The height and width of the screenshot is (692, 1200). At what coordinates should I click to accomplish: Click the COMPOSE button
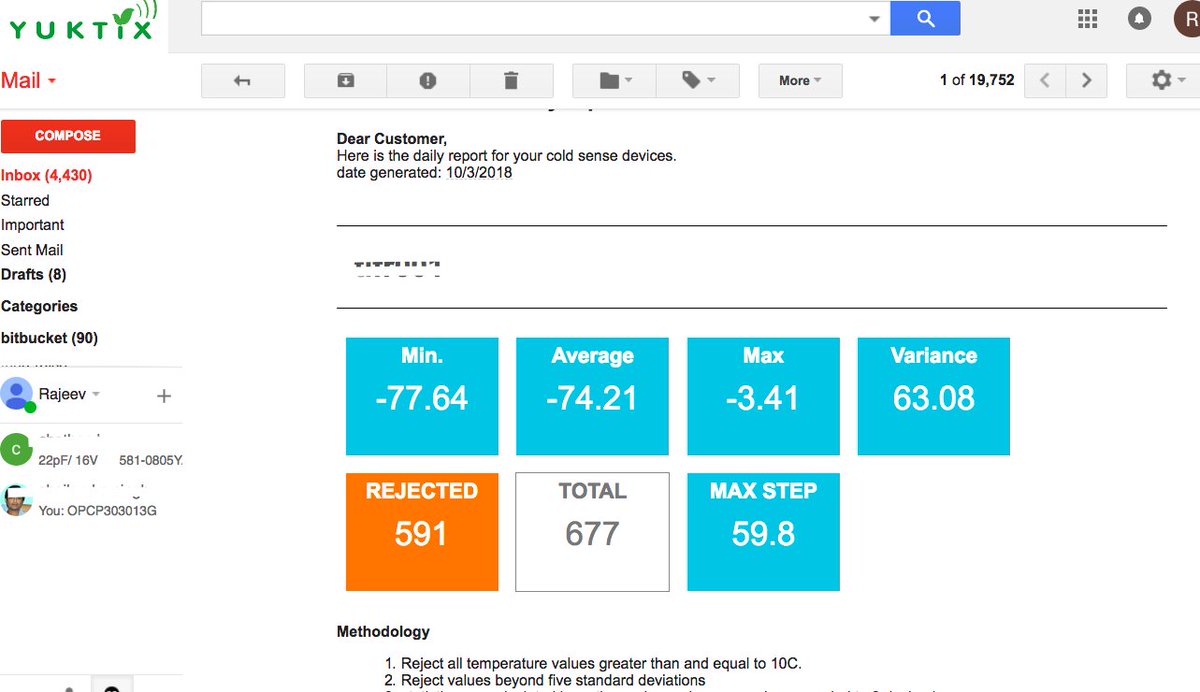coord(68,136)
